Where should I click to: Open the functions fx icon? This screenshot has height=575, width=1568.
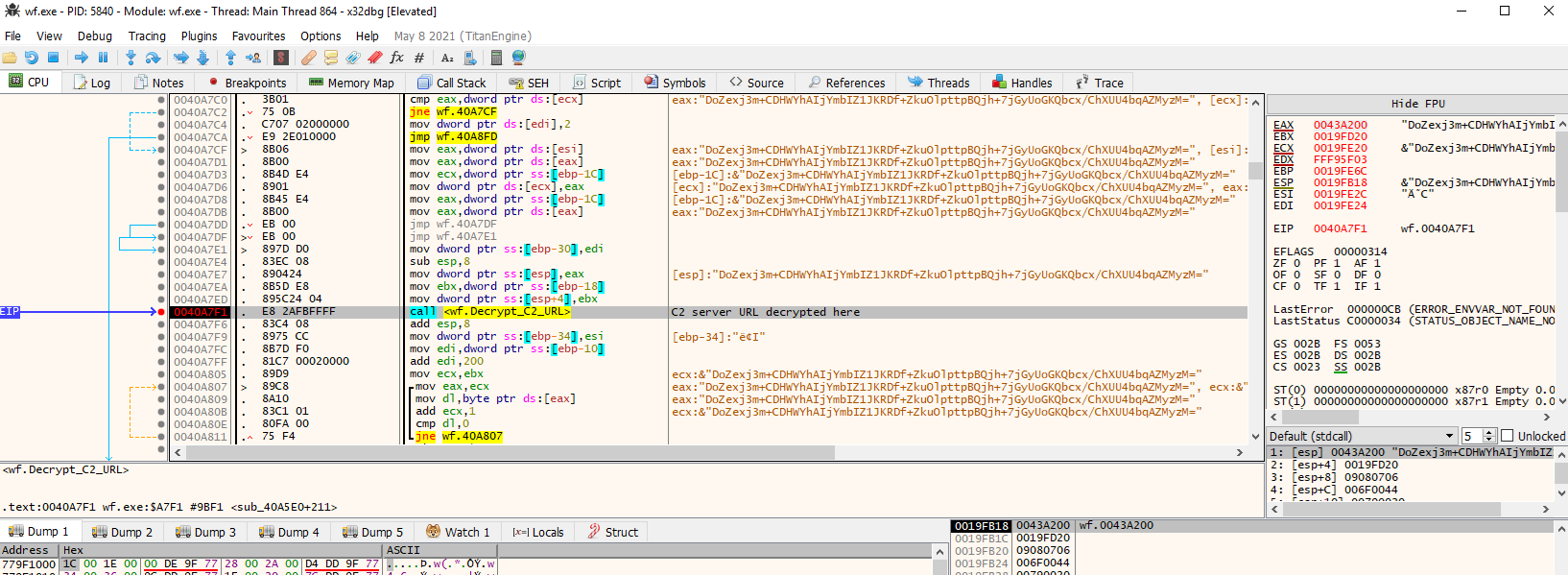click(x=396, y=58)
